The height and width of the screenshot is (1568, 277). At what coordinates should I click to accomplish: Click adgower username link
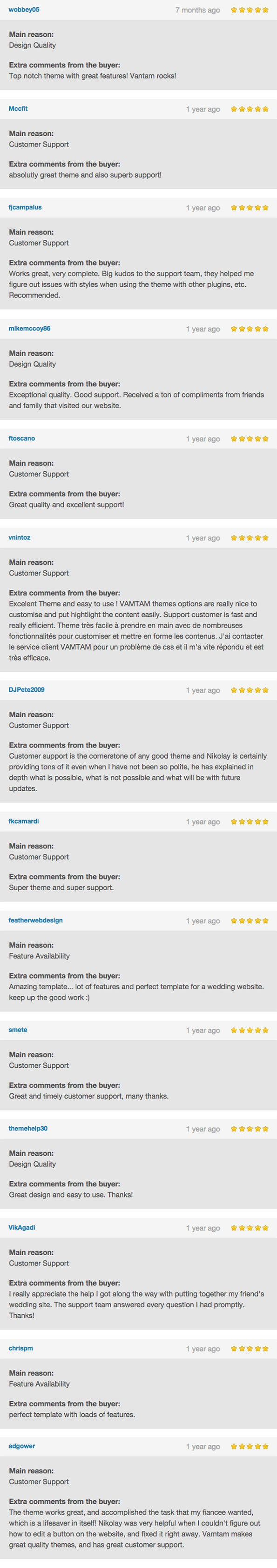tap(21, 1446)
